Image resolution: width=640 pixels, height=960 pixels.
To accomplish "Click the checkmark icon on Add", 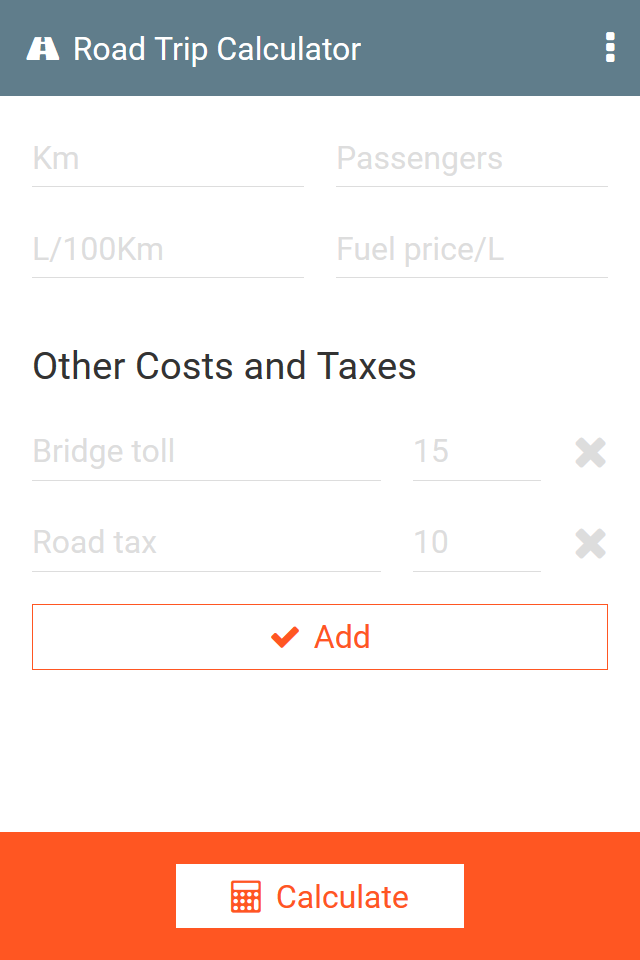I will pos(285,637).
